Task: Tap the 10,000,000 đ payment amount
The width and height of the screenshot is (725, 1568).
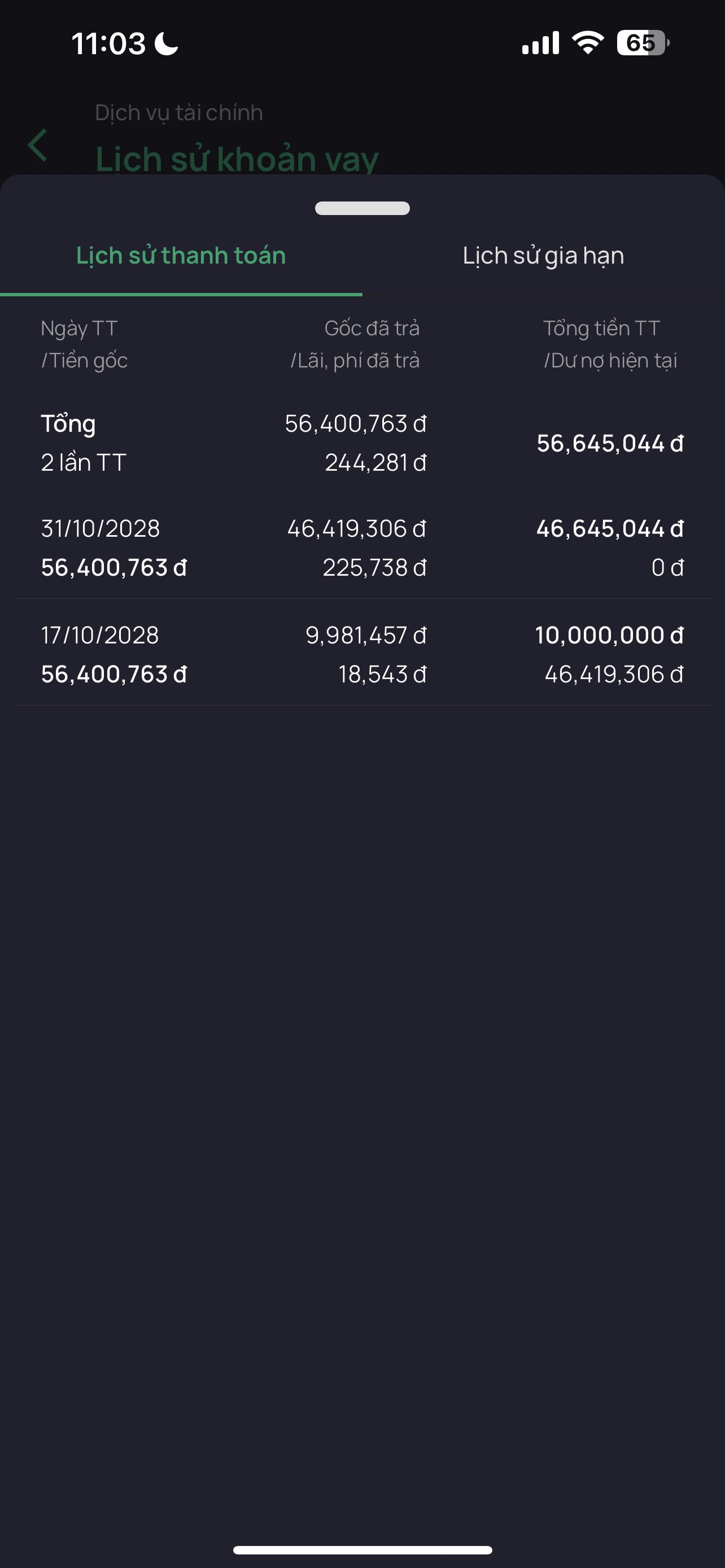Action: pyautogui.click(x=609, y=635)
